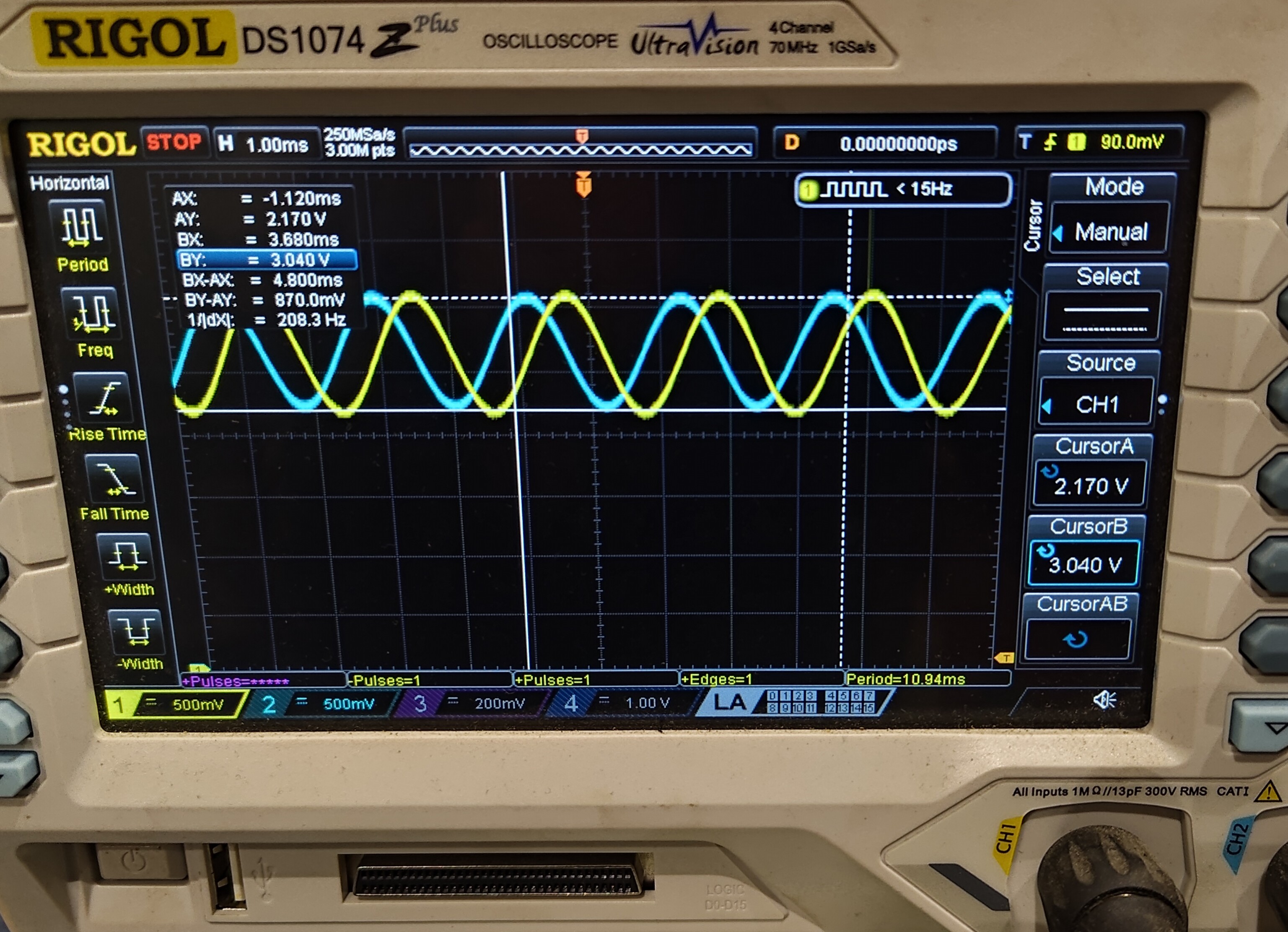Select the Freq measurement icon
Viewport: 1288px width, 932px height.
93,314
